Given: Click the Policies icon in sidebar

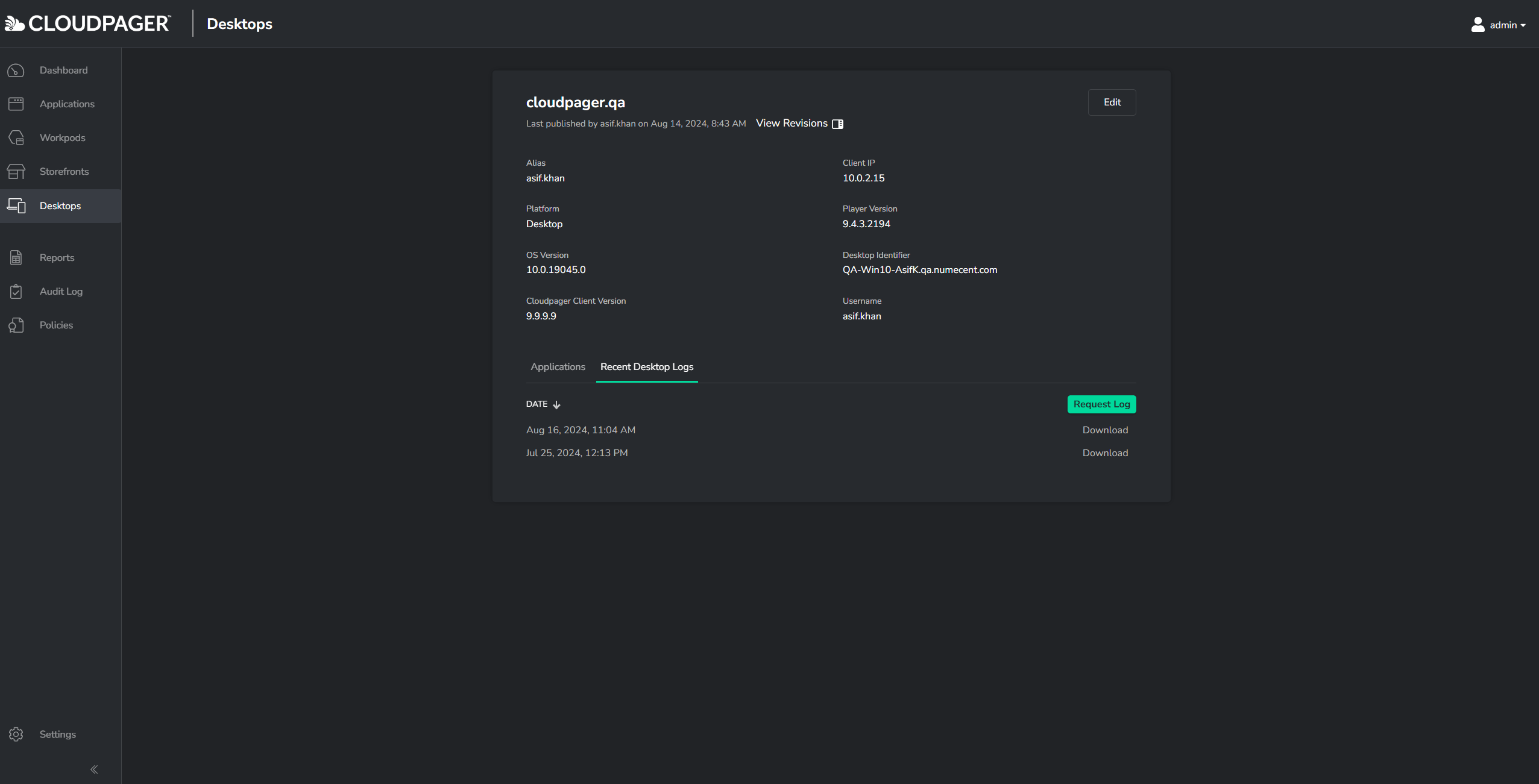Looking at the screenshot, I should [x=16, y=325].
